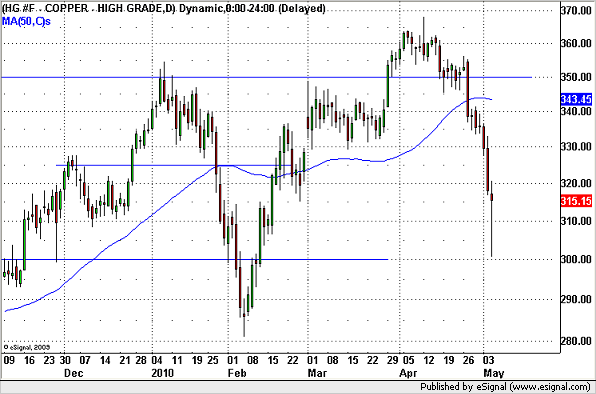Click the chart title 'HG #F - COPPER - HIGH GRADE,D'
Viewport: 596px width, 394px height.
point(88,8)
